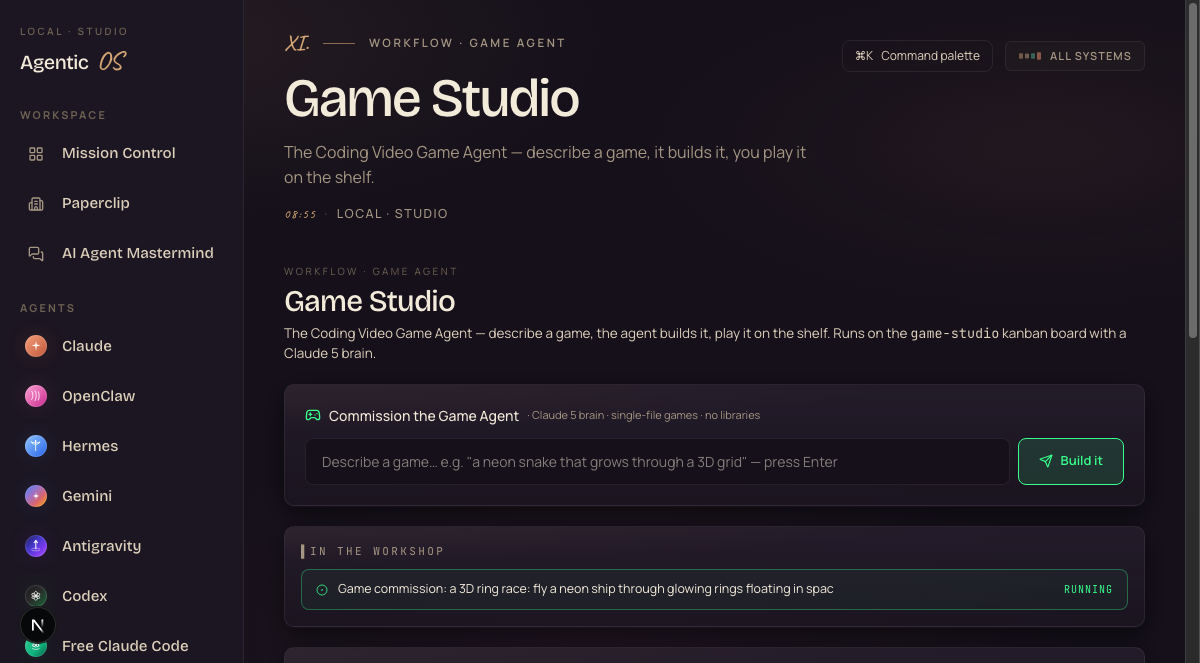Click the round N logo badge
Viewport: 1200px width, 663px height.
38,625
